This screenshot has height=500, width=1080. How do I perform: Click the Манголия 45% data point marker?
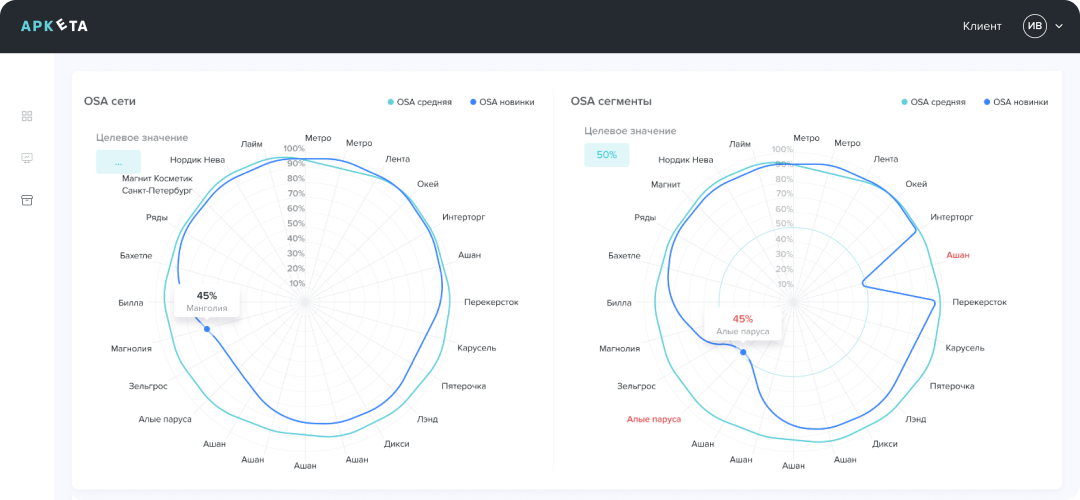tap(207, 329)
